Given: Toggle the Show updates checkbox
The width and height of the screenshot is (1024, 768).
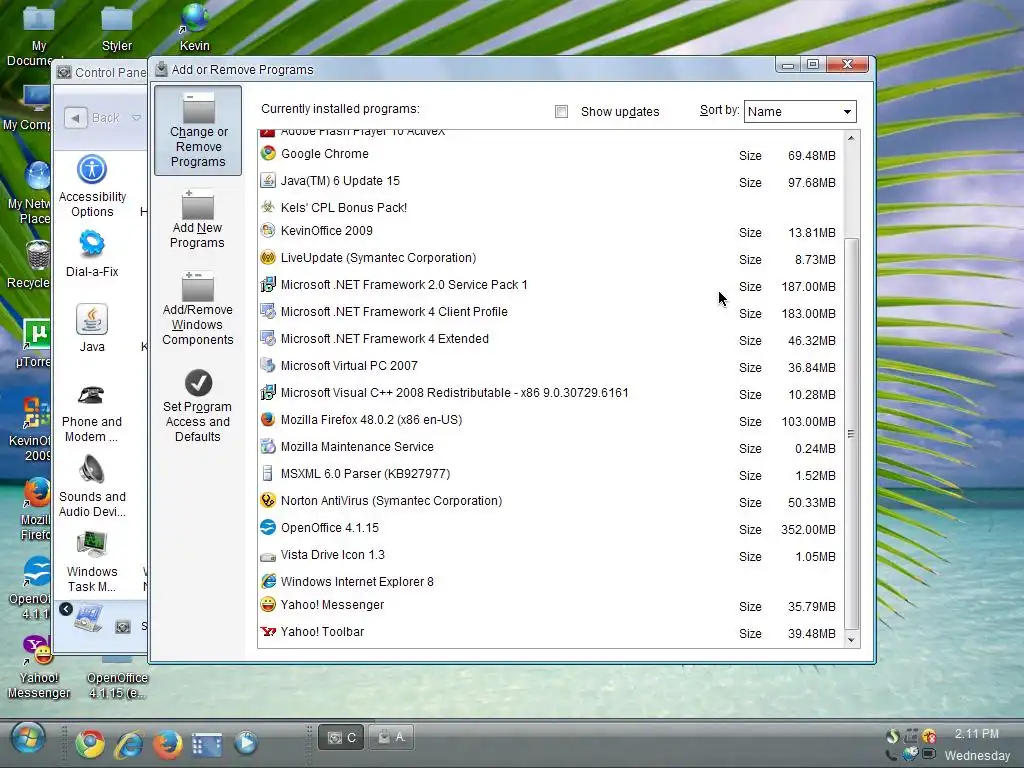Looking at the screenshot, I should (561, 112).
